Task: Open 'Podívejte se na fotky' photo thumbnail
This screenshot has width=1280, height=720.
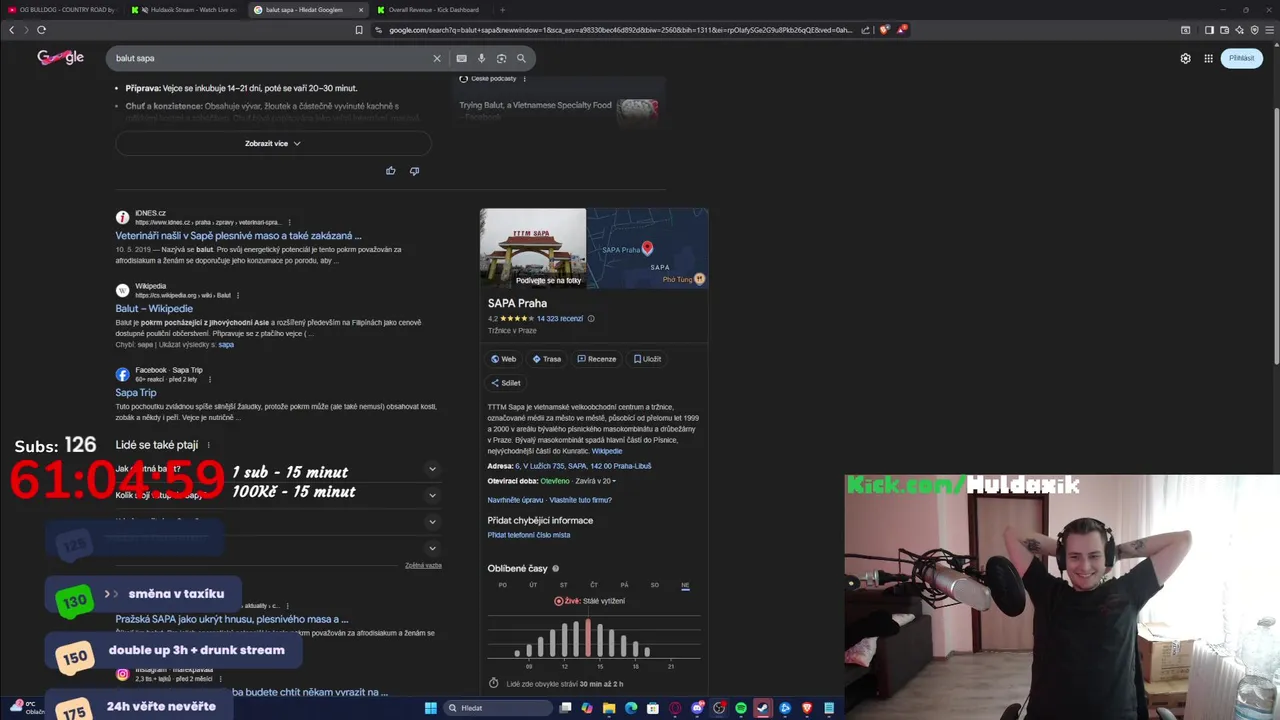Action: click(x=533, y=248)
